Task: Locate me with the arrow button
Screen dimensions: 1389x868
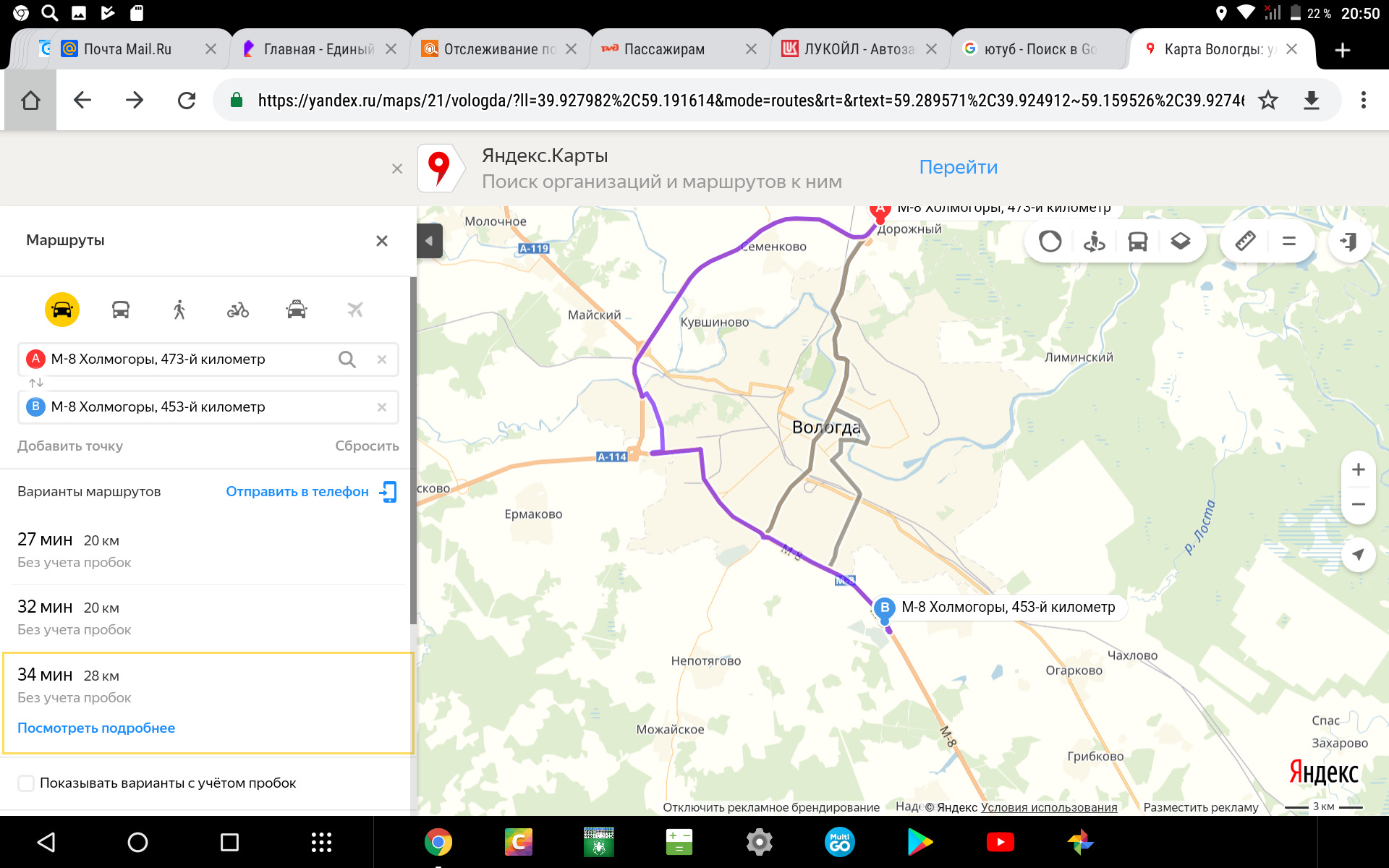Action: click(x=1359, y=555)
